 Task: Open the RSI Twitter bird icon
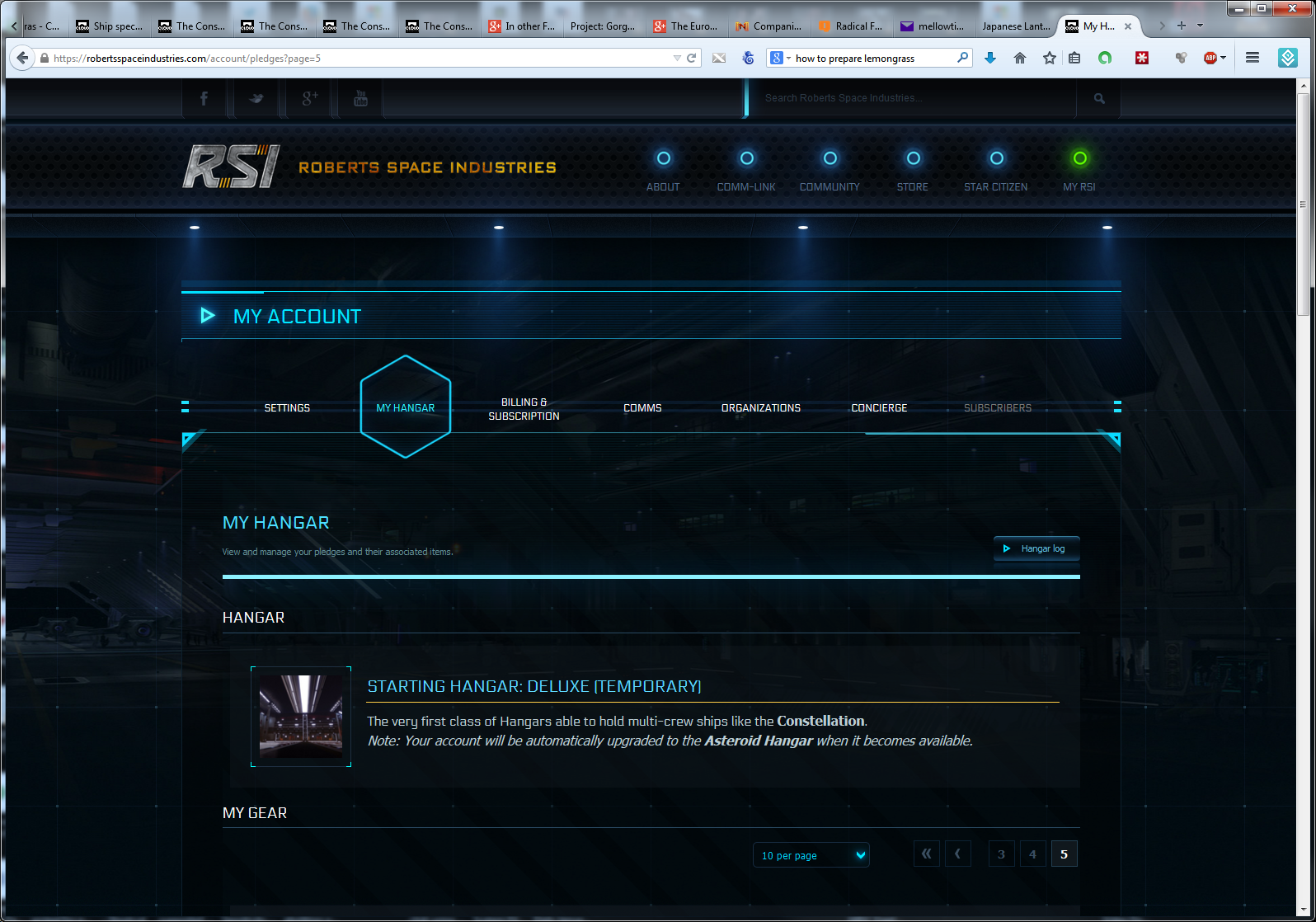[x=256, y=98]
